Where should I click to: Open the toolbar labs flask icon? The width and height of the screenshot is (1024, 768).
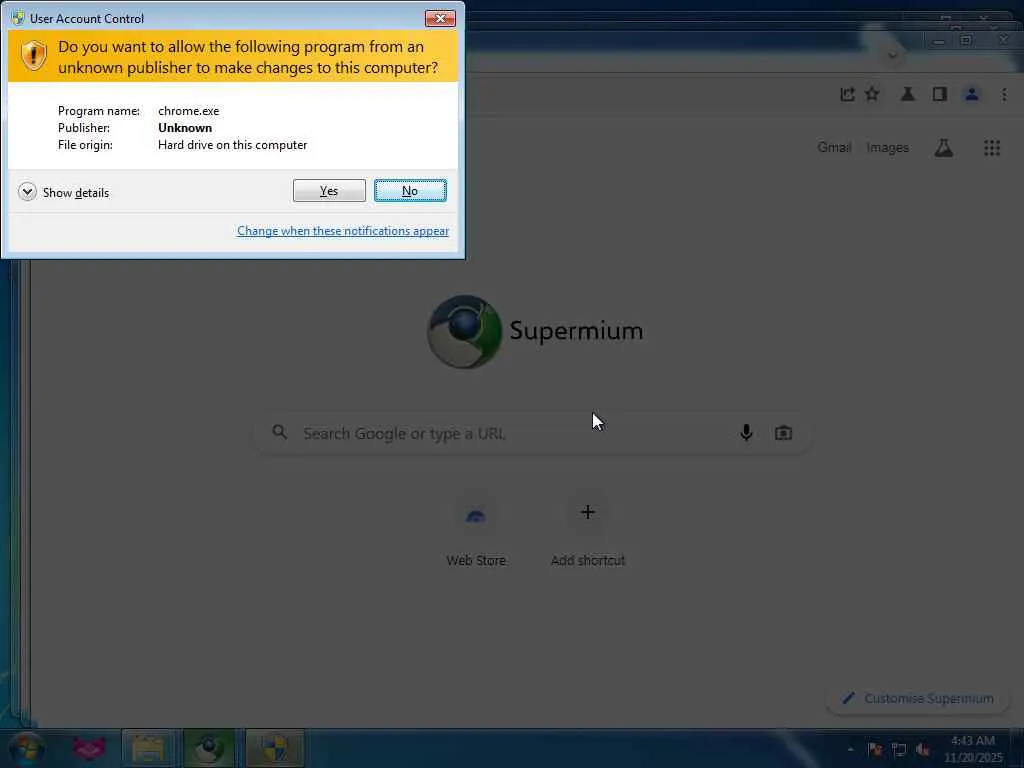(x=908, y=95)
